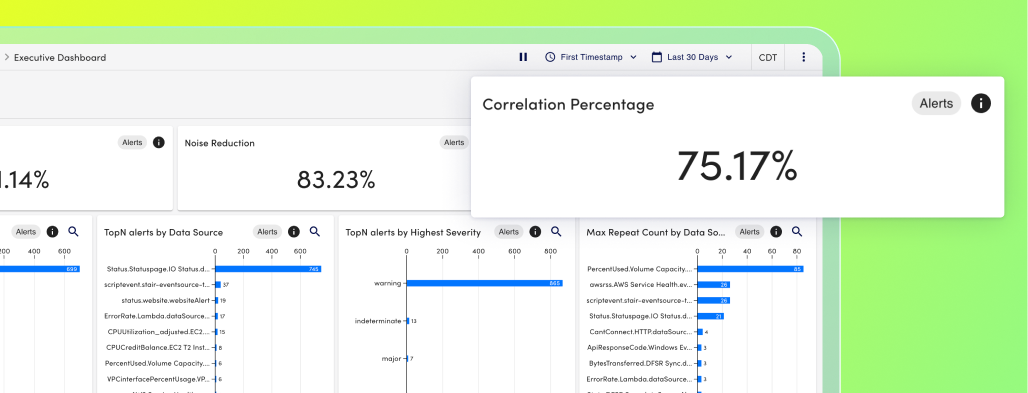Click 'ErrorRate.Lambda.dataSource' label in Data Source chart
The image size is (1028, 393).
(x=157, y=316)
